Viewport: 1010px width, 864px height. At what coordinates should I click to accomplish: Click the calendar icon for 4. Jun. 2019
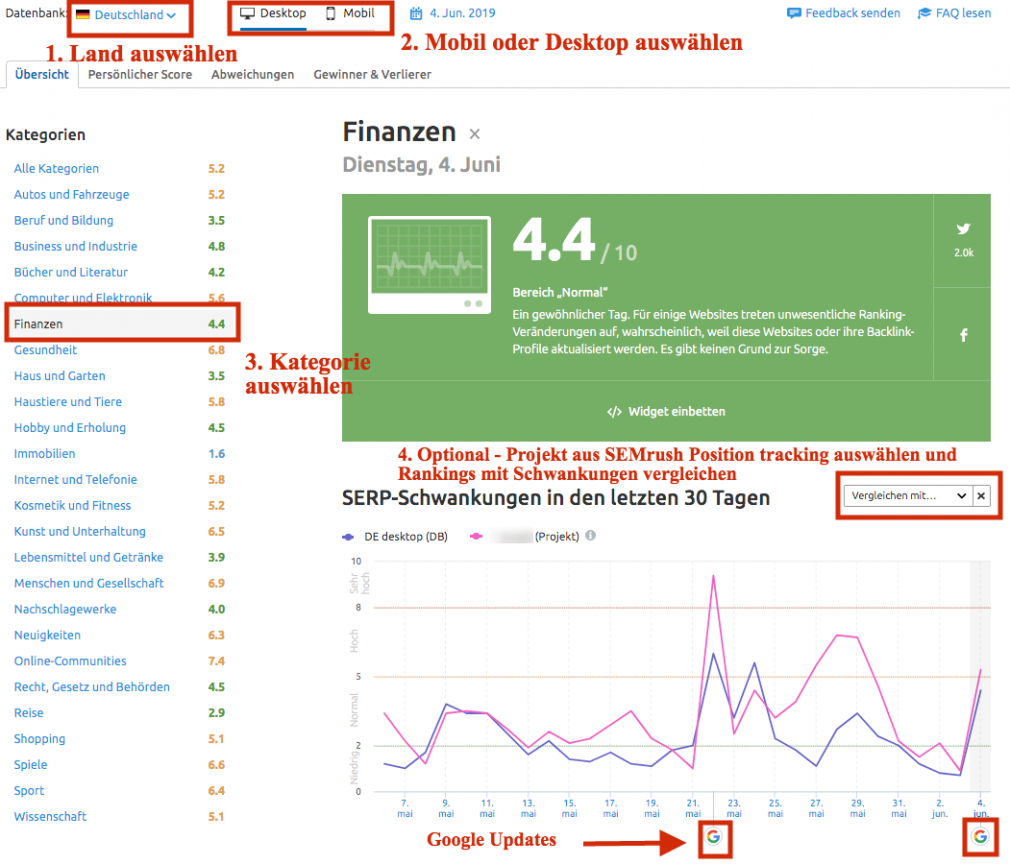point(416,13)
